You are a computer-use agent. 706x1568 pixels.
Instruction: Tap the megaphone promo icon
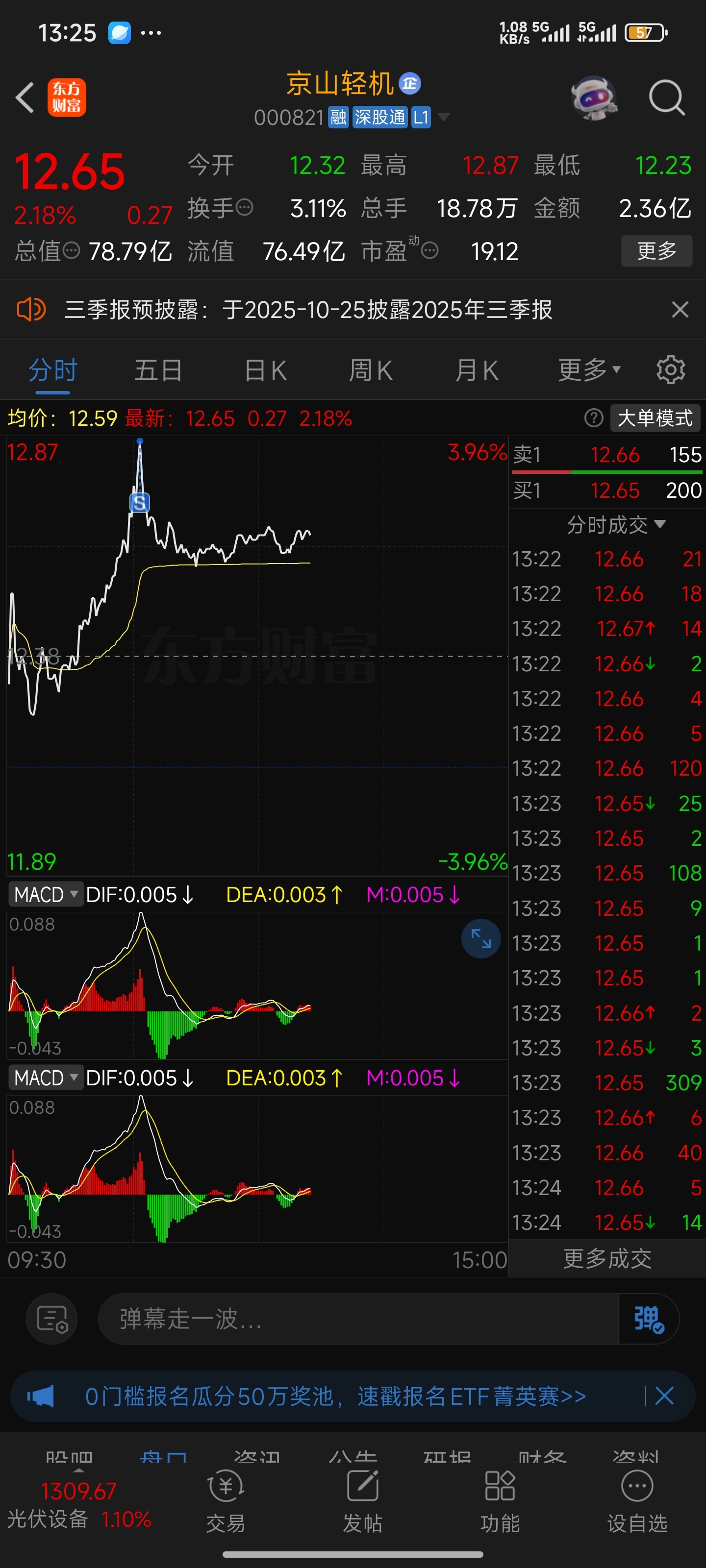click(x=40, y=1396)
